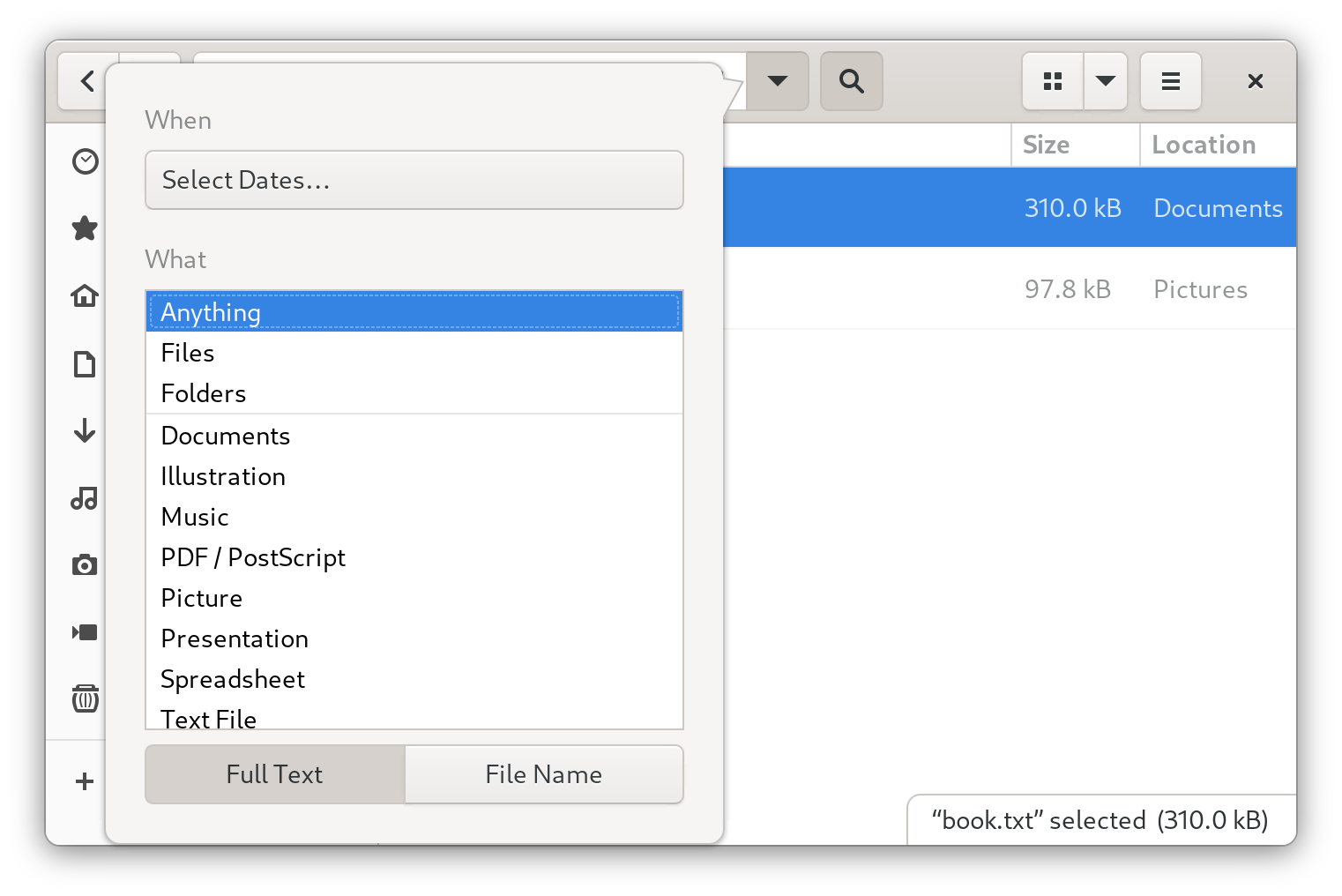
Task: Sort by Size column header
Action: [1047, 145]
